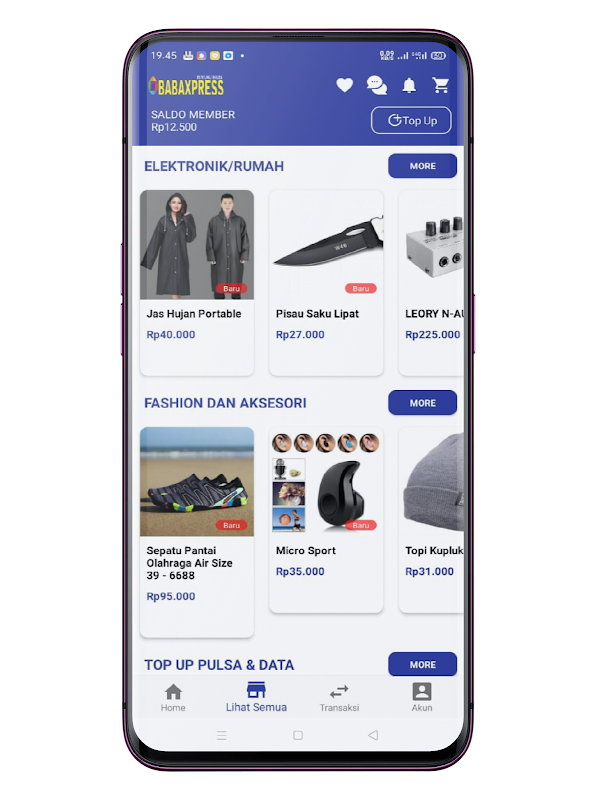Open the Transaksi tab

[339, 697]
